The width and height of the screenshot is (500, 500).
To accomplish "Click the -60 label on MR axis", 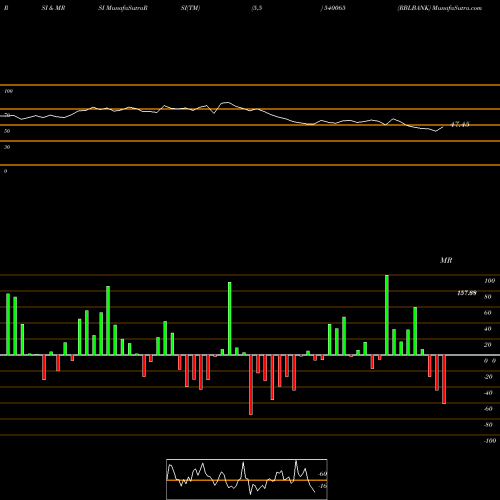I will 488,409.
